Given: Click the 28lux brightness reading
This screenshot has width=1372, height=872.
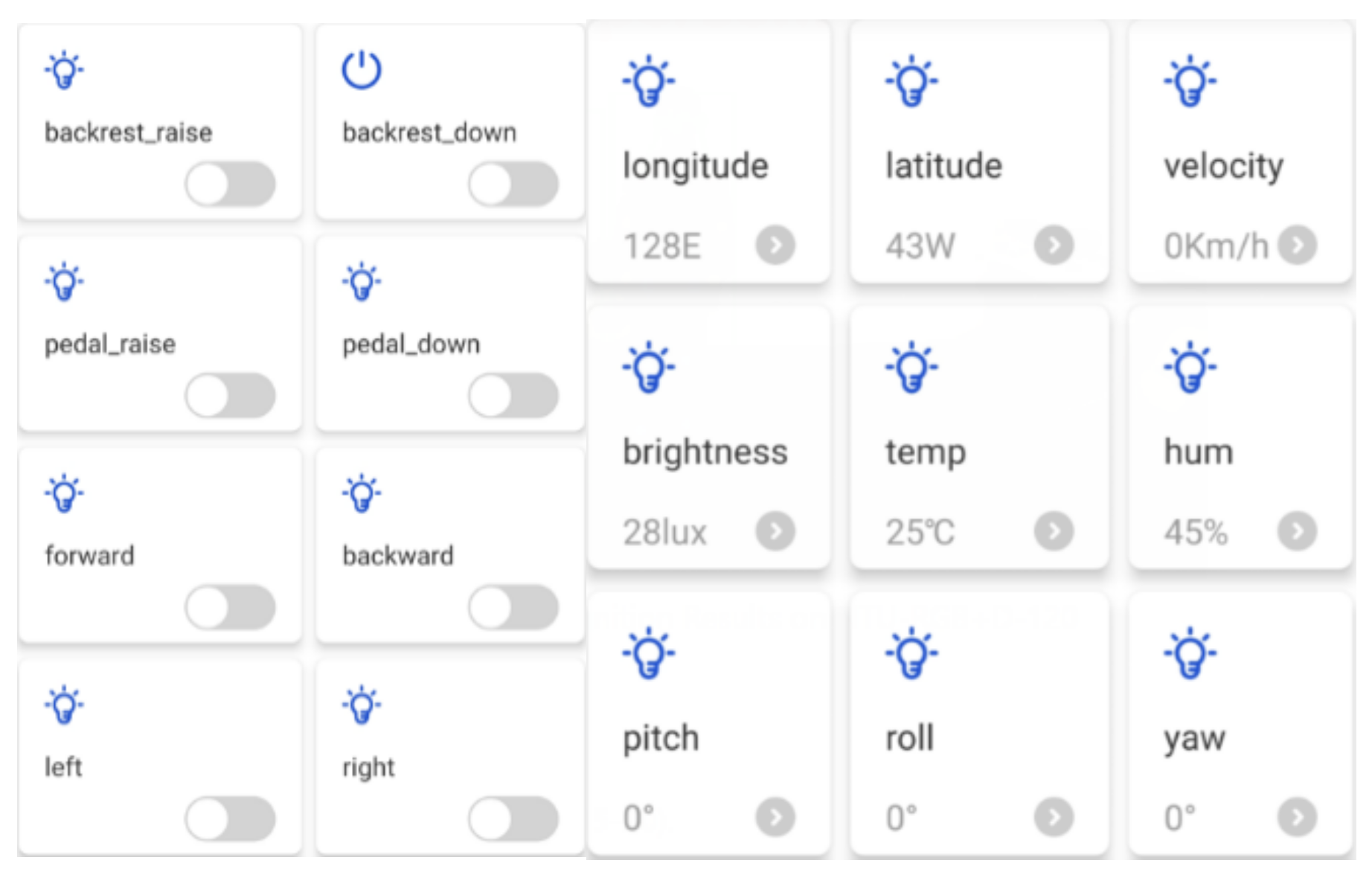Looking at the screenshot, I should 664,533.
